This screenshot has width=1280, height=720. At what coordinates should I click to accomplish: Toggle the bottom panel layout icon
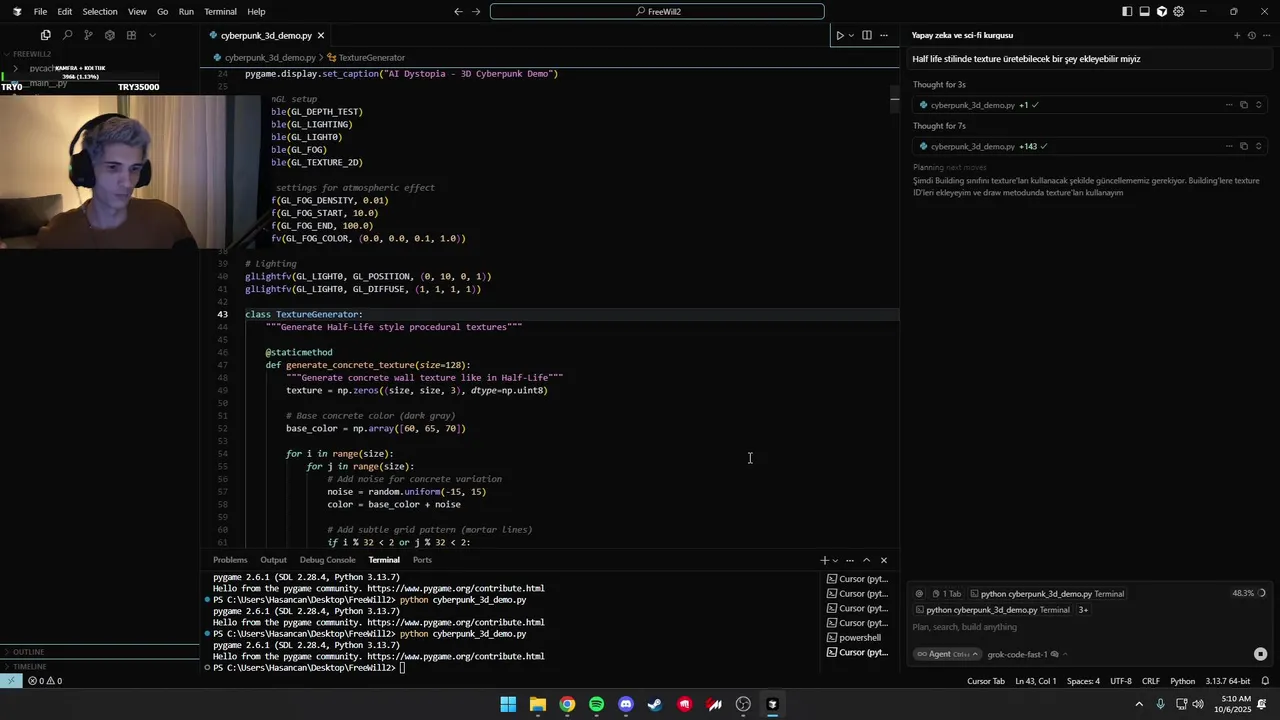tap(1144, 12)
